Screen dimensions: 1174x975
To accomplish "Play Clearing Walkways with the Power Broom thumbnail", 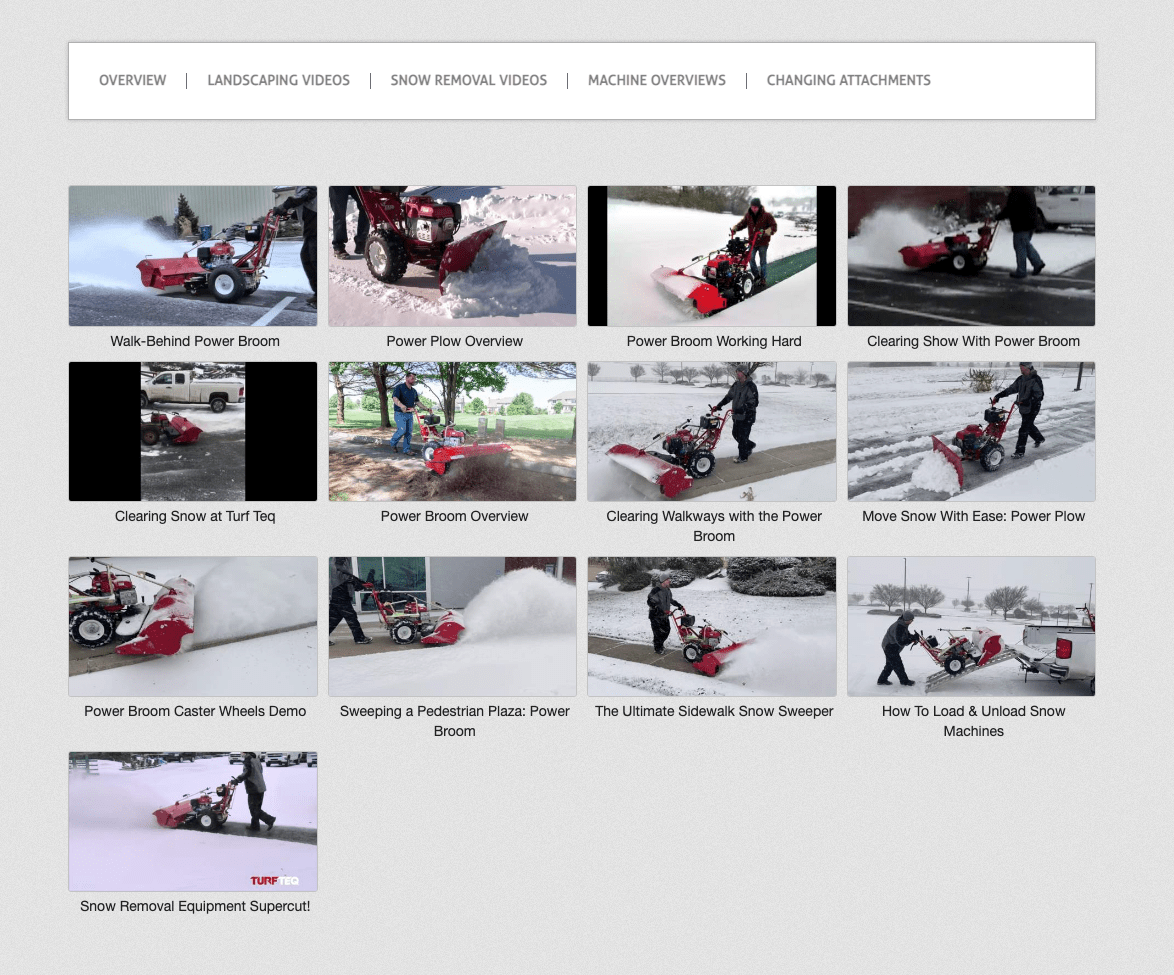I will click(x=712, y=431).
